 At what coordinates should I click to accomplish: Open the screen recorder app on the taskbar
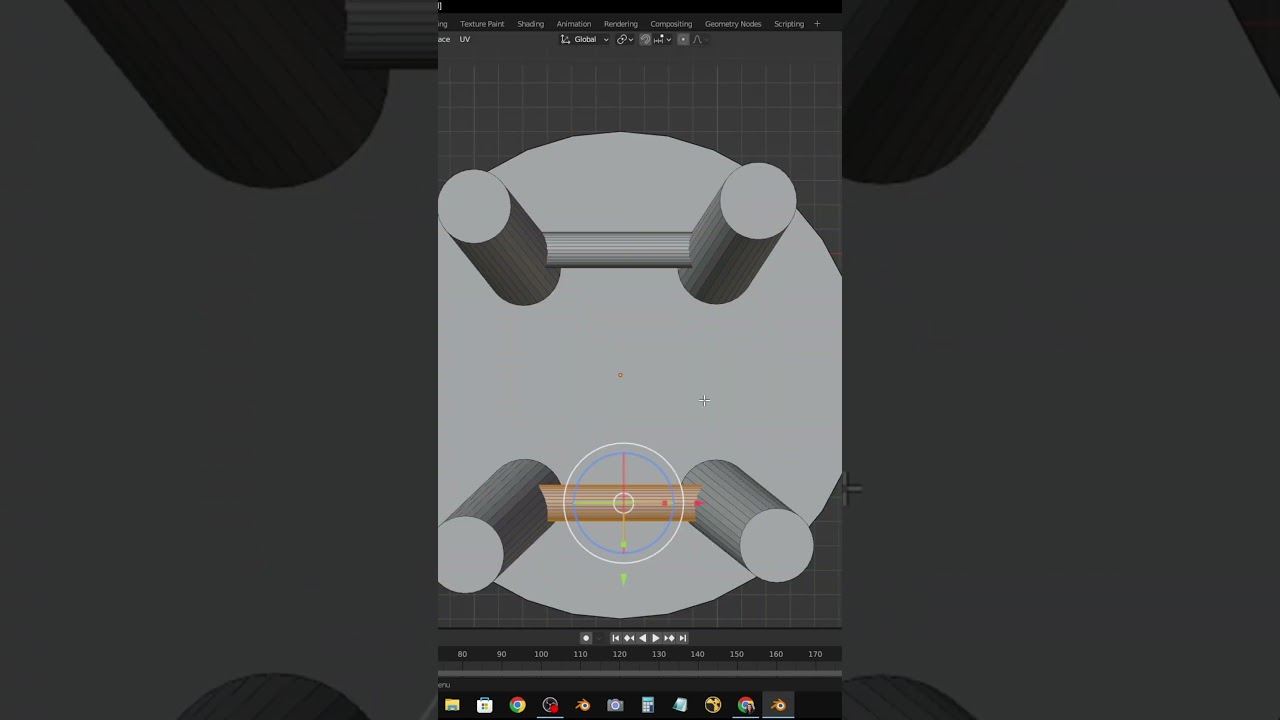550,705
